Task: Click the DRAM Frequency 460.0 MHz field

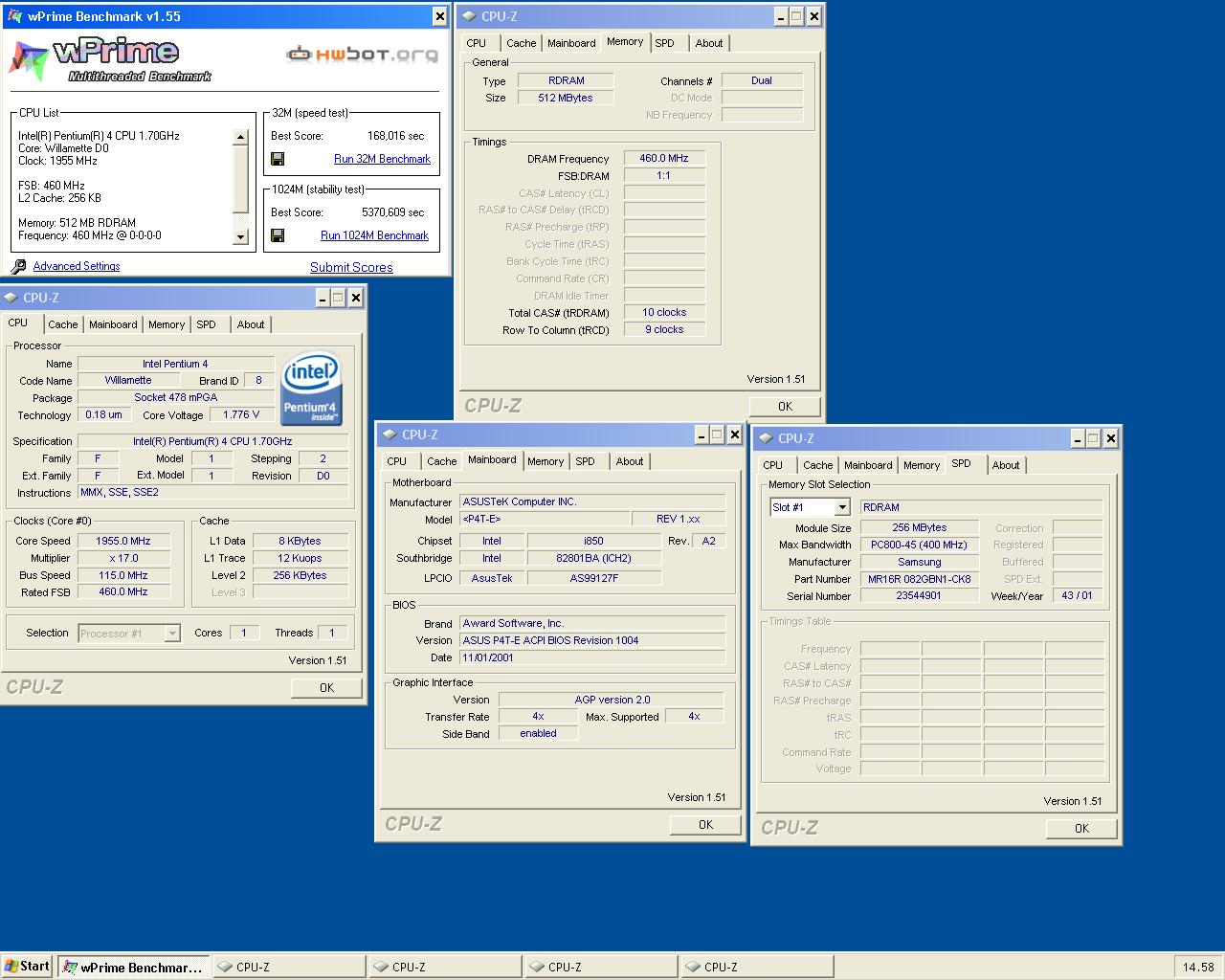Action: [664, 158]
